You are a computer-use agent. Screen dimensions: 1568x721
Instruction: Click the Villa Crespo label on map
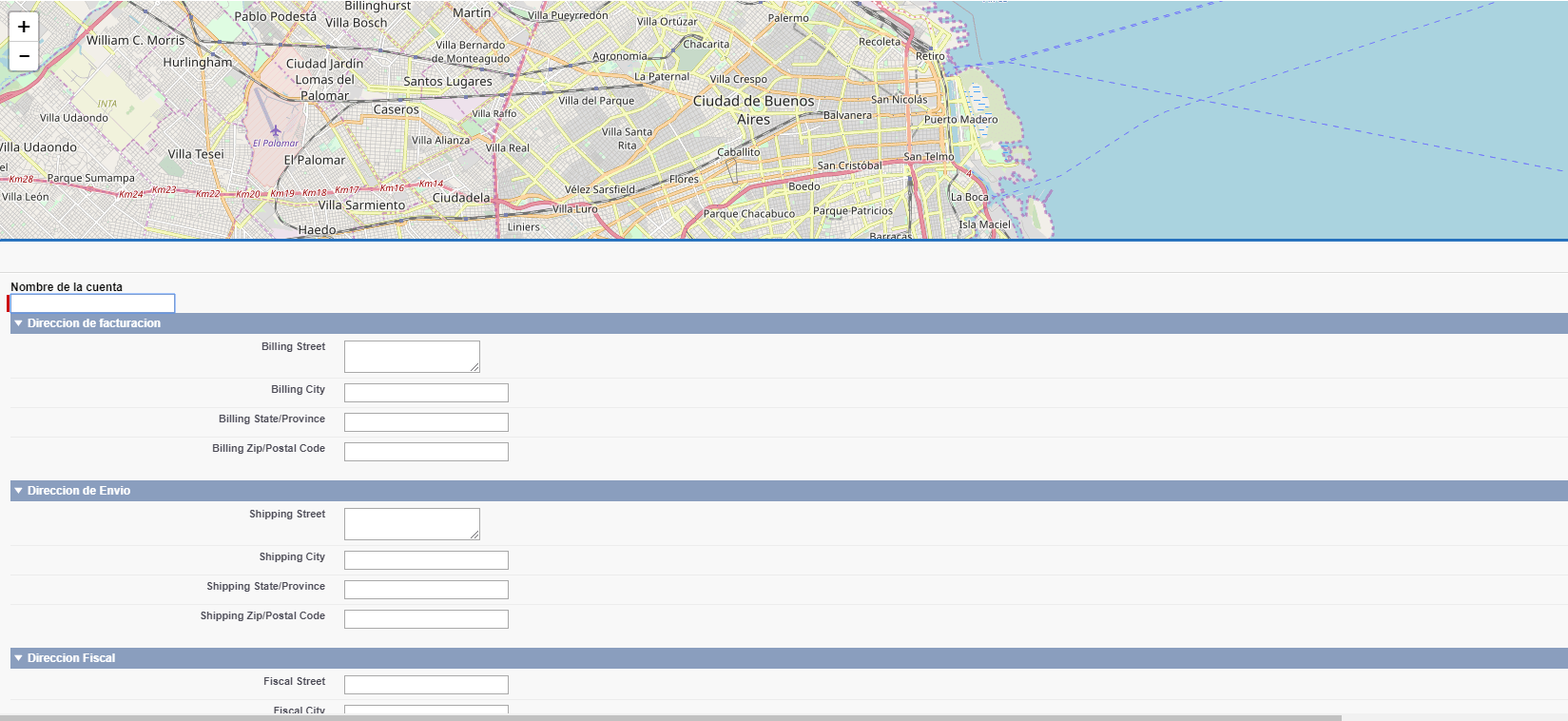pyautogui.click(x=739, y=79)
